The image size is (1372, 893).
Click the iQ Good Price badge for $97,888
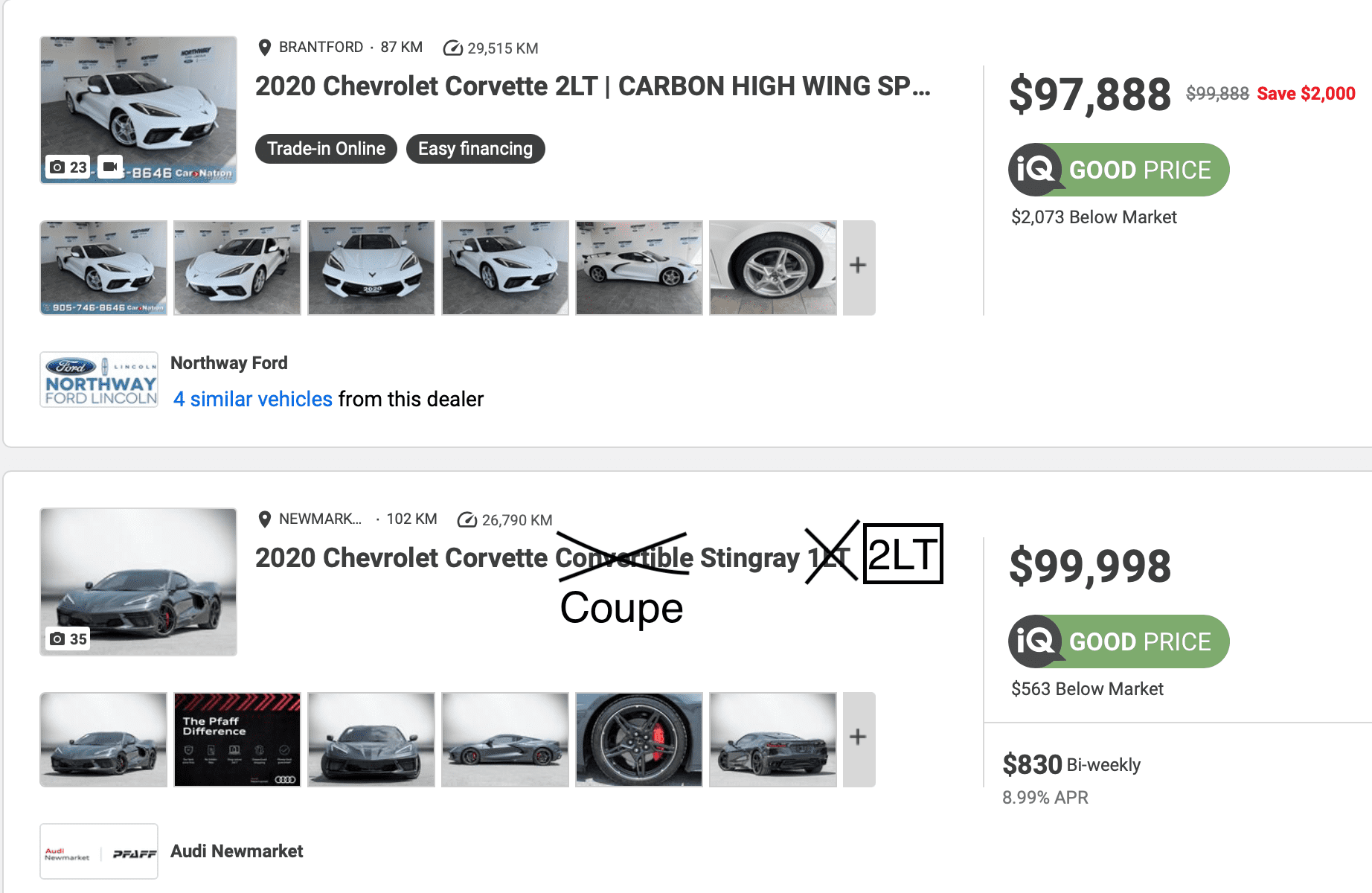click(x=1118, y=170)
